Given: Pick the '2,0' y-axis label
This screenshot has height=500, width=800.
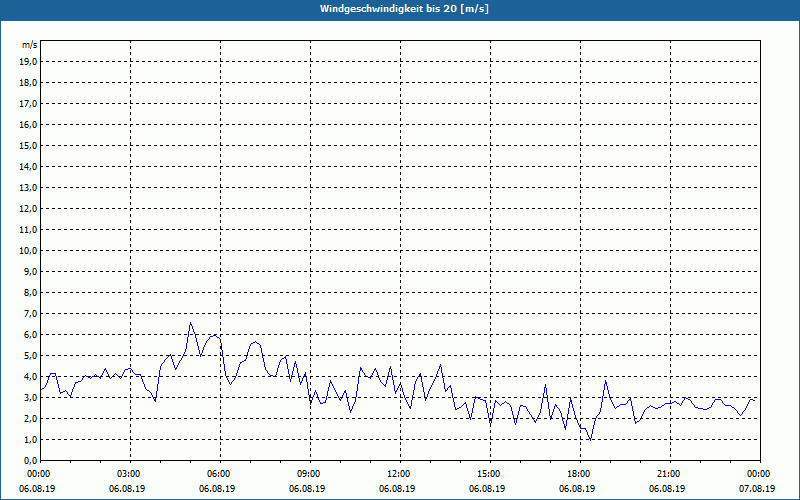Looking at the screenshot, I should tap(31, 418).
